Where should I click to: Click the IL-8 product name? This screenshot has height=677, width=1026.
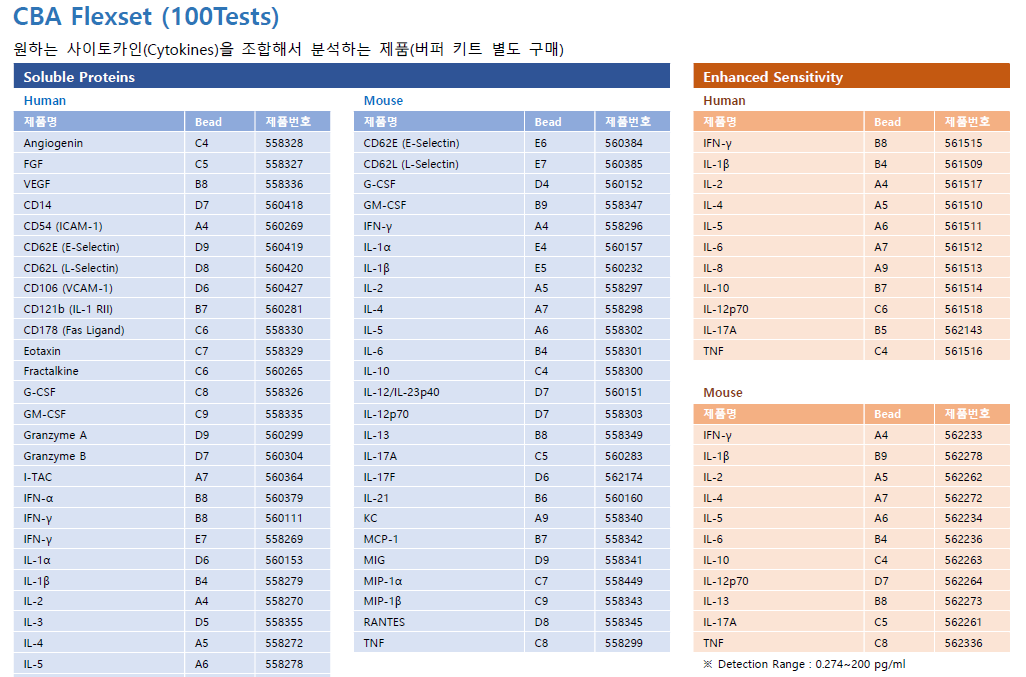pos(713,268)
